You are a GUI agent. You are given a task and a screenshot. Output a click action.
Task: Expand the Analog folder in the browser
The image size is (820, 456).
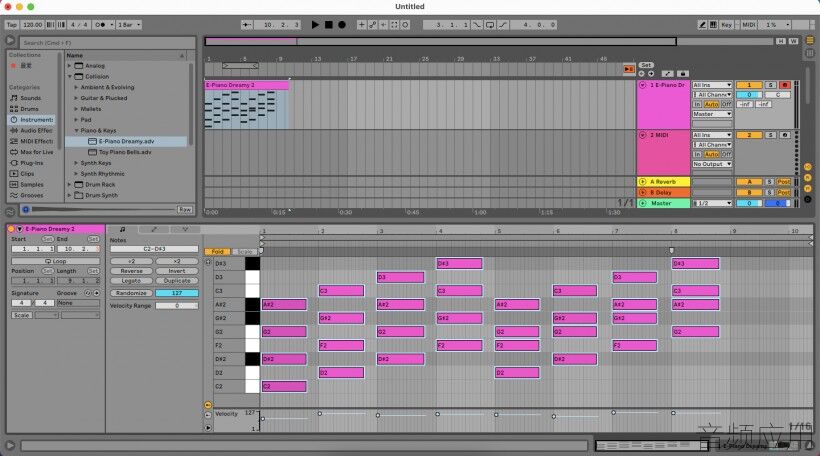point(70,66)
